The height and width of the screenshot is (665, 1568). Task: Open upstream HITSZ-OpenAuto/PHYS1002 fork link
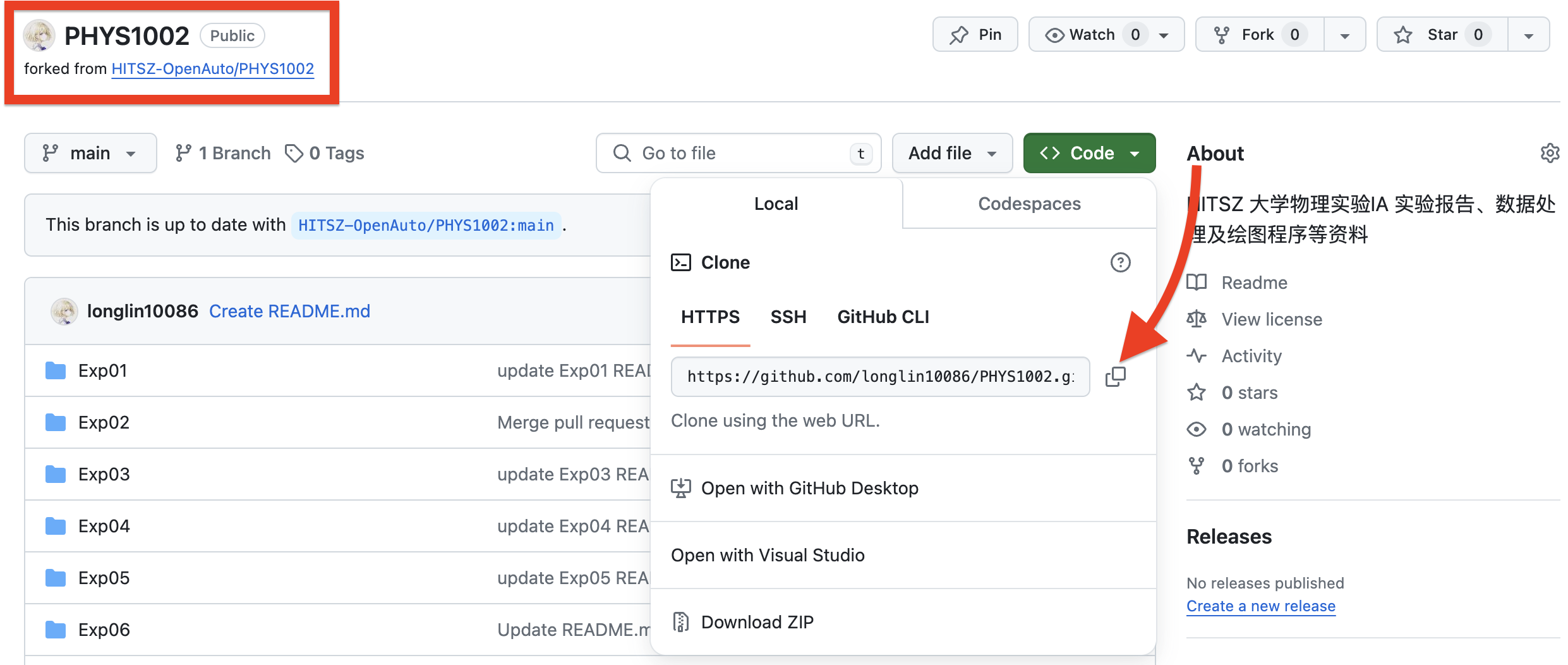coord(213,69)
